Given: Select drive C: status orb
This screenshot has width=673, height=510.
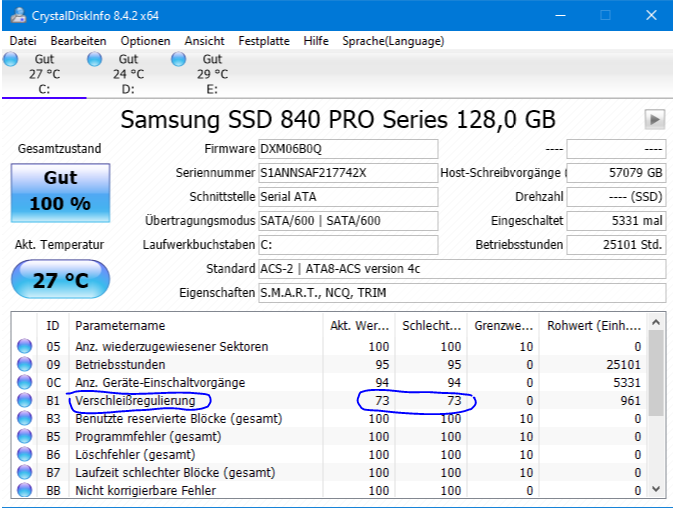Looking at the screenshot, I should [11, 59].
